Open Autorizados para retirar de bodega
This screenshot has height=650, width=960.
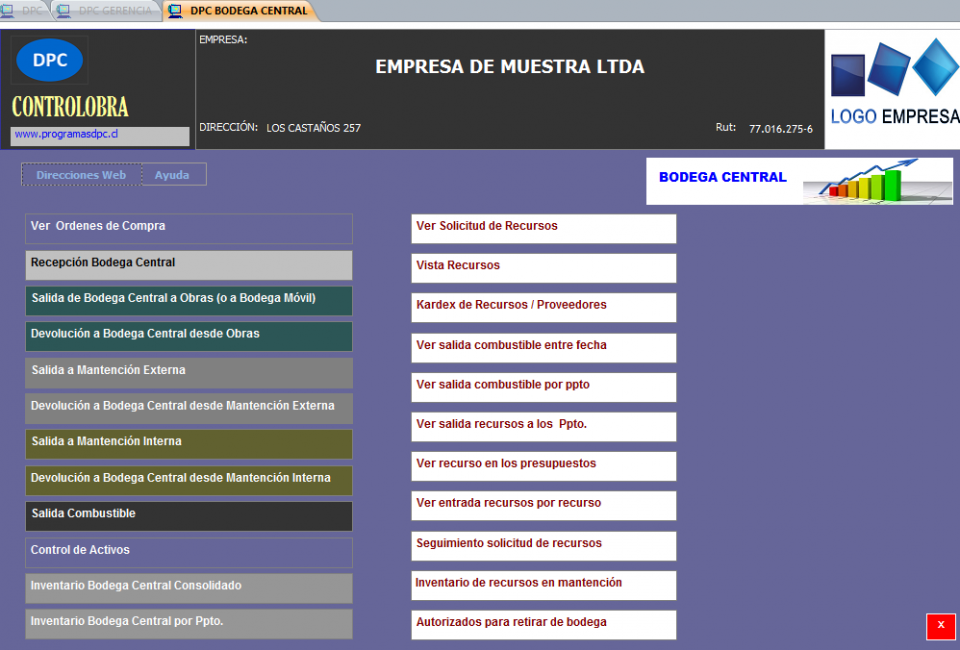pyautogui.click(x=544, y=624)
